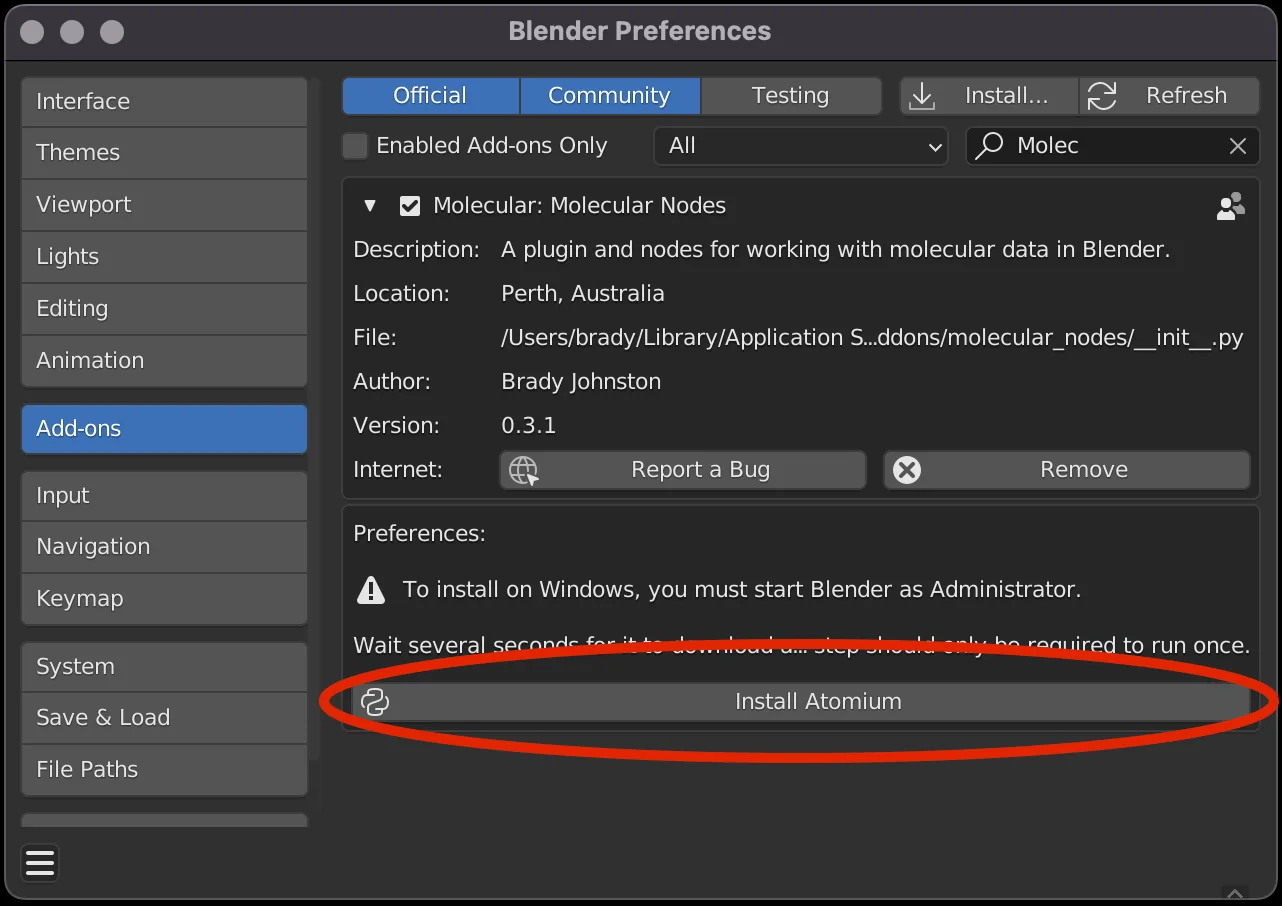Open the System preferences section
1282x906 pixels.
point(164,667)
